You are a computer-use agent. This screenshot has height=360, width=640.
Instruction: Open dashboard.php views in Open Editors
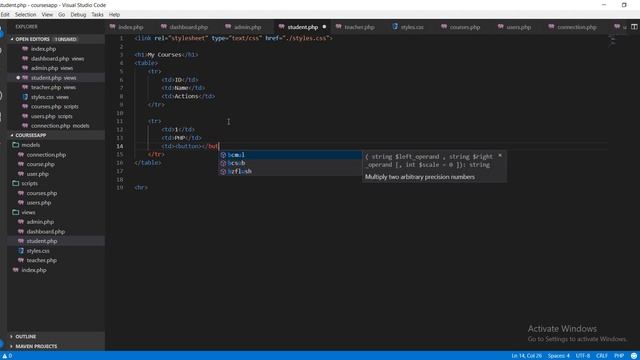click(57, 59)
